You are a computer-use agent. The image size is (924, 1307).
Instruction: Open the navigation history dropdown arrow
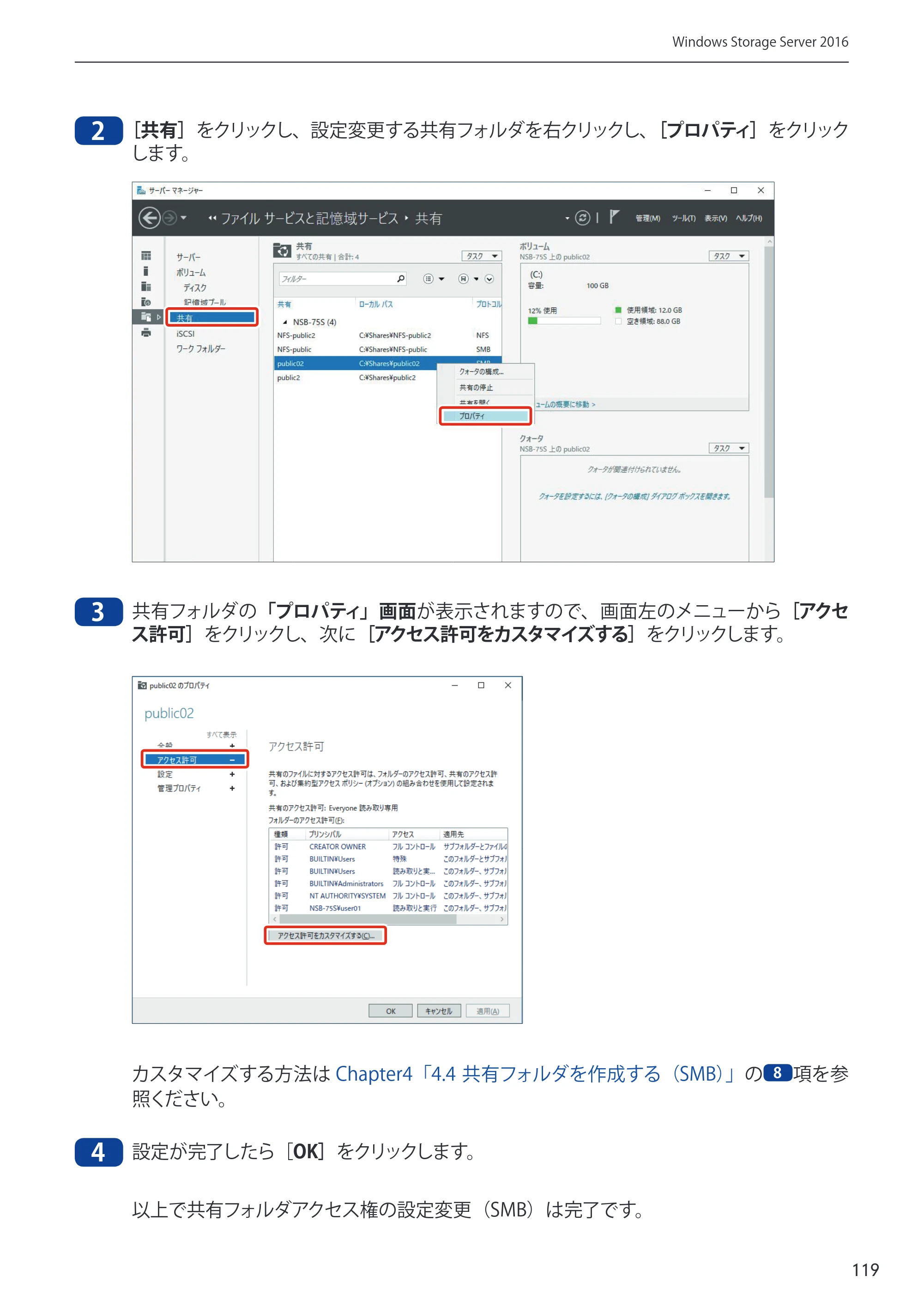(x=183, y=218)
